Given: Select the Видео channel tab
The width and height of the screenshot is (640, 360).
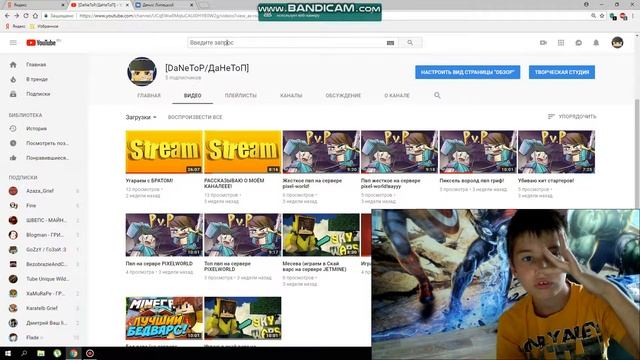Looking at the screenshot, I should pos(193,96).
